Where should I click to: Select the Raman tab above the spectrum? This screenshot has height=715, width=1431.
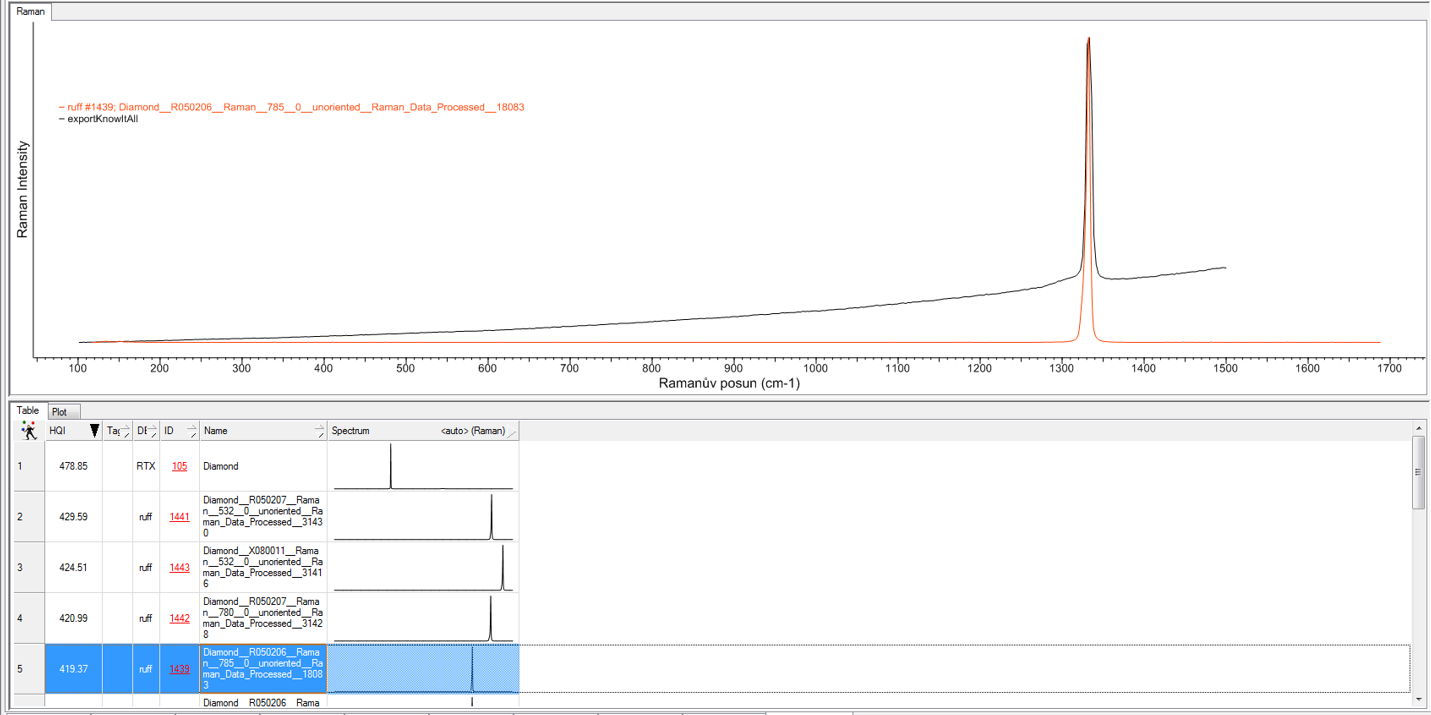click(31, 12)
